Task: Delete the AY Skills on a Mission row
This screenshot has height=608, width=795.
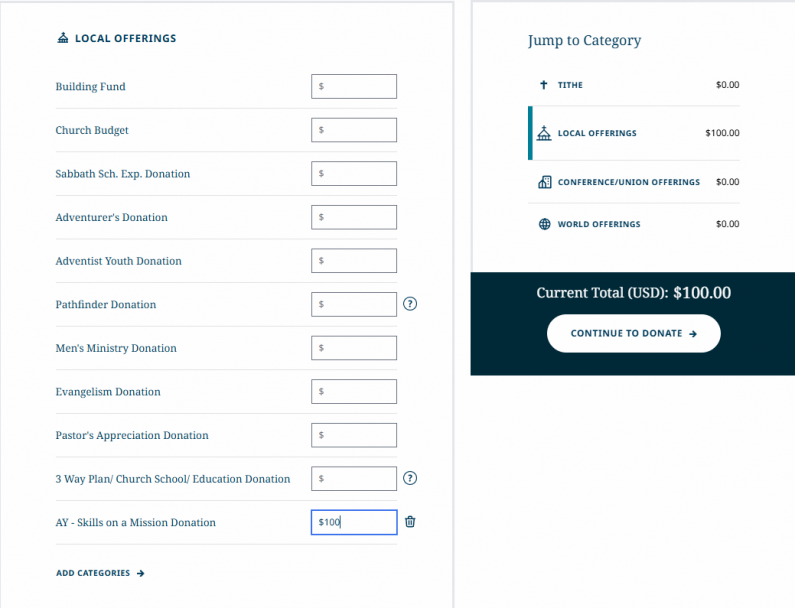Action: [x=410, y=522]
